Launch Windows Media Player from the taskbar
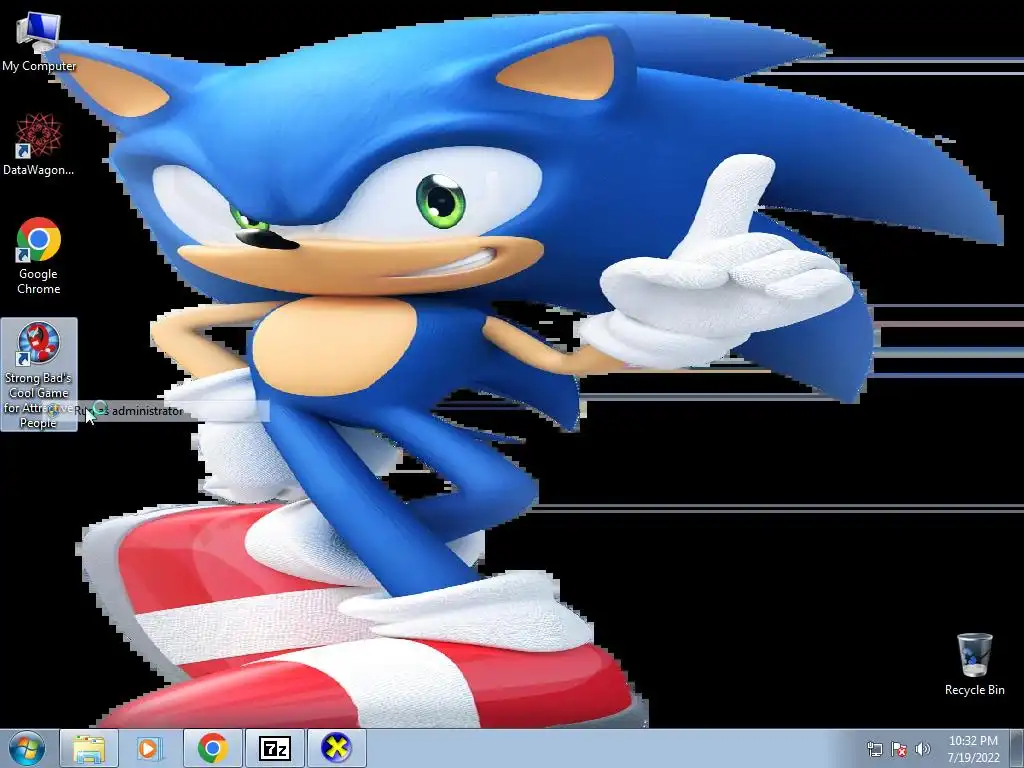Image resolution: width=1024 pixels, height=768 pixels. [x=150, y=749]
